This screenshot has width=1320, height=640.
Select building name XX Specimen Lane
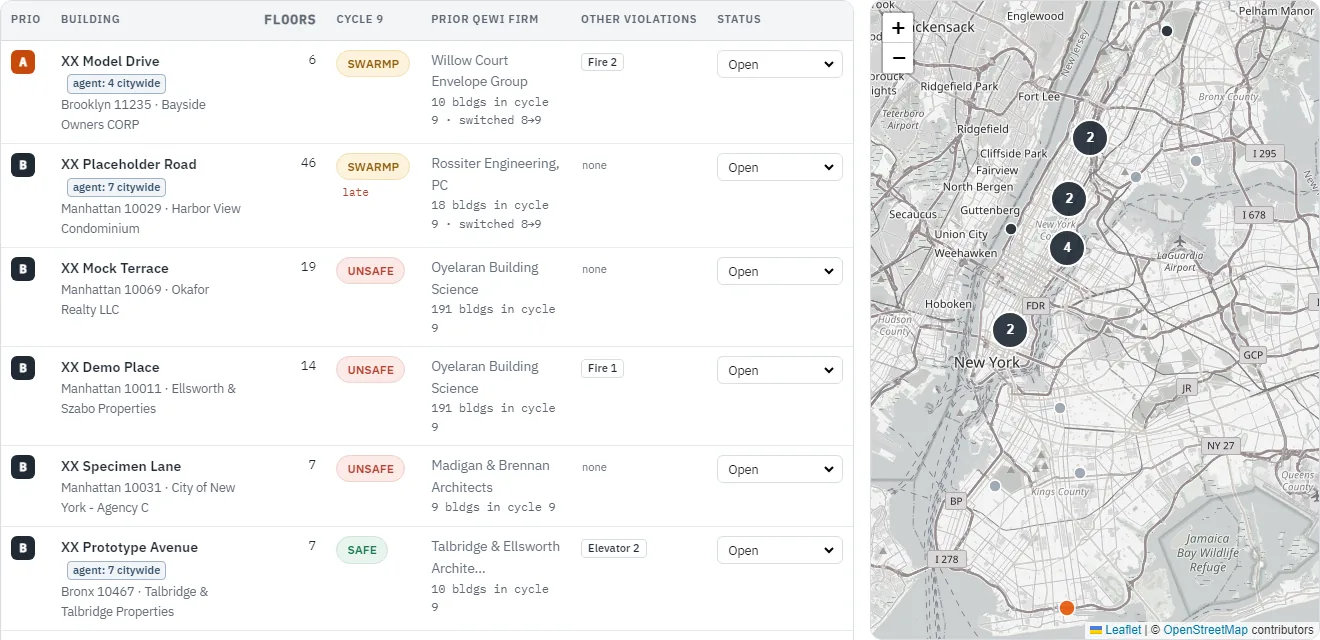point(121,466)
